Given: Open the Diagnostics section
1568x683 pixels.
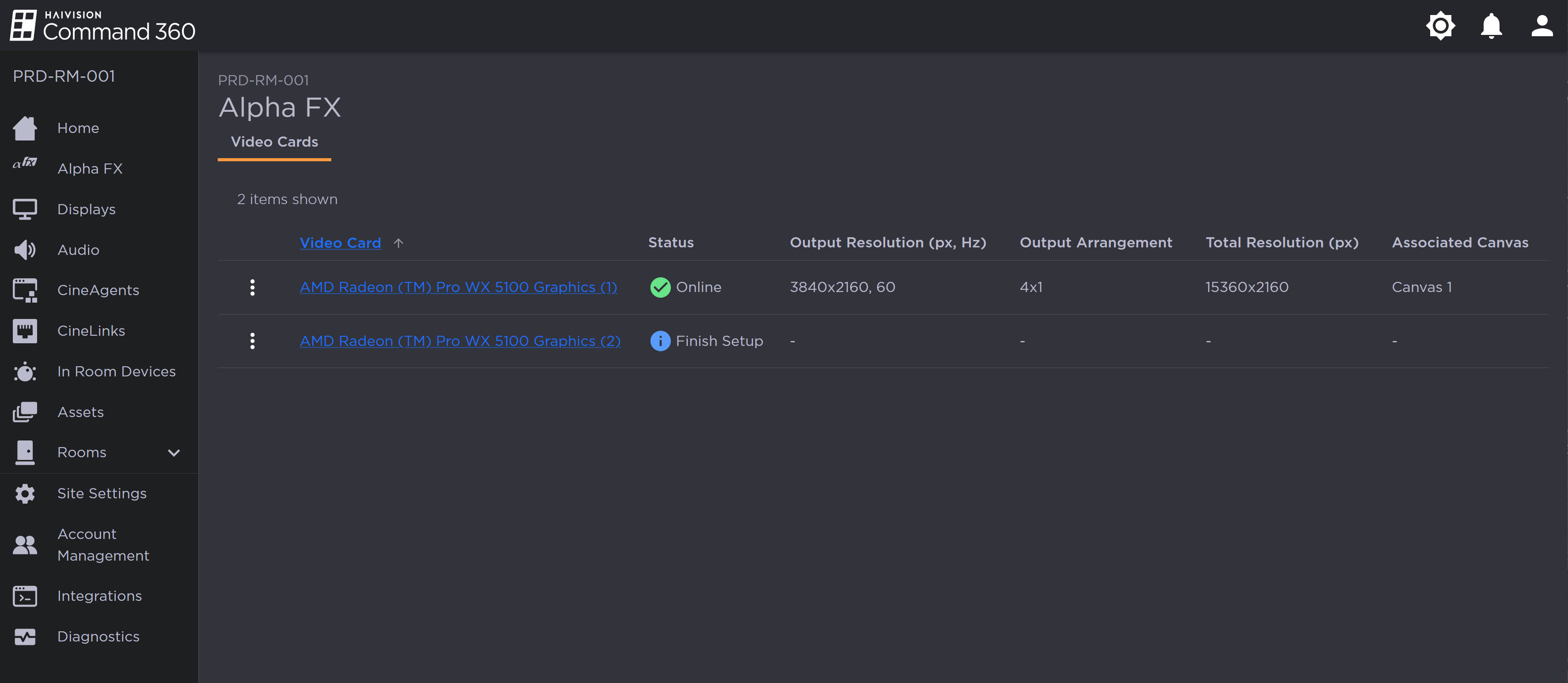Looking at the screenshot, I should [98, 636].
